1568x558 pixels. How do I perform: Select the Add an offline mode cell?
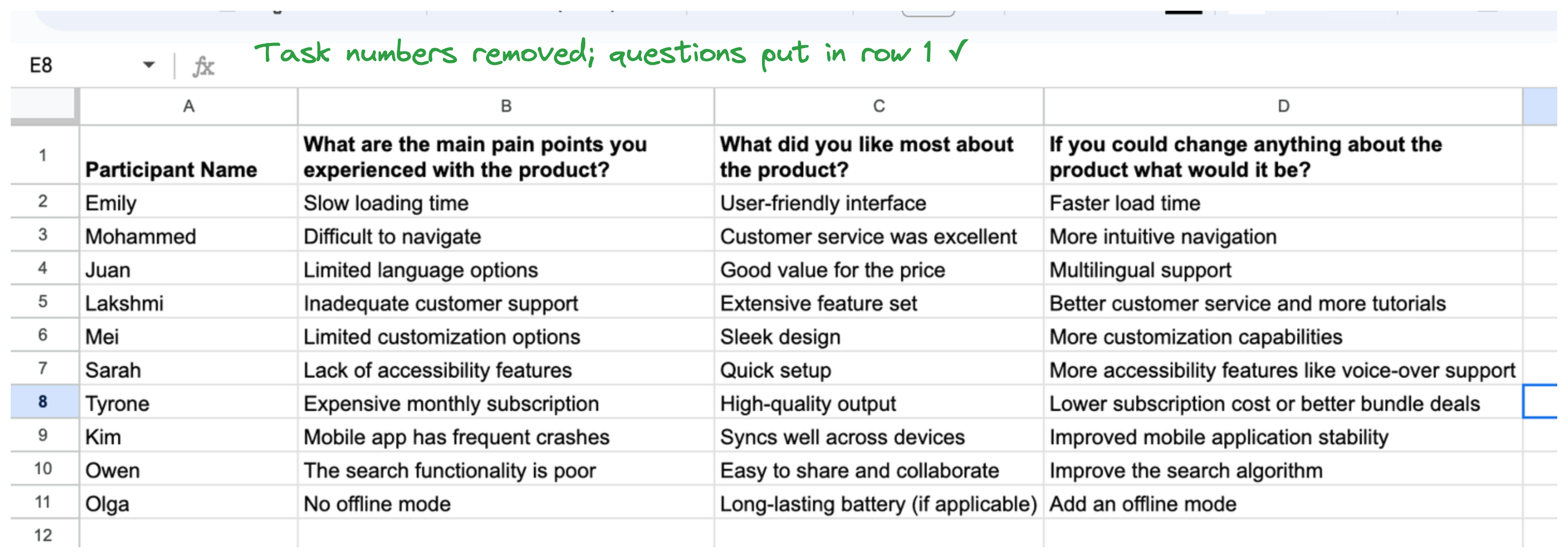[1283, 503]
